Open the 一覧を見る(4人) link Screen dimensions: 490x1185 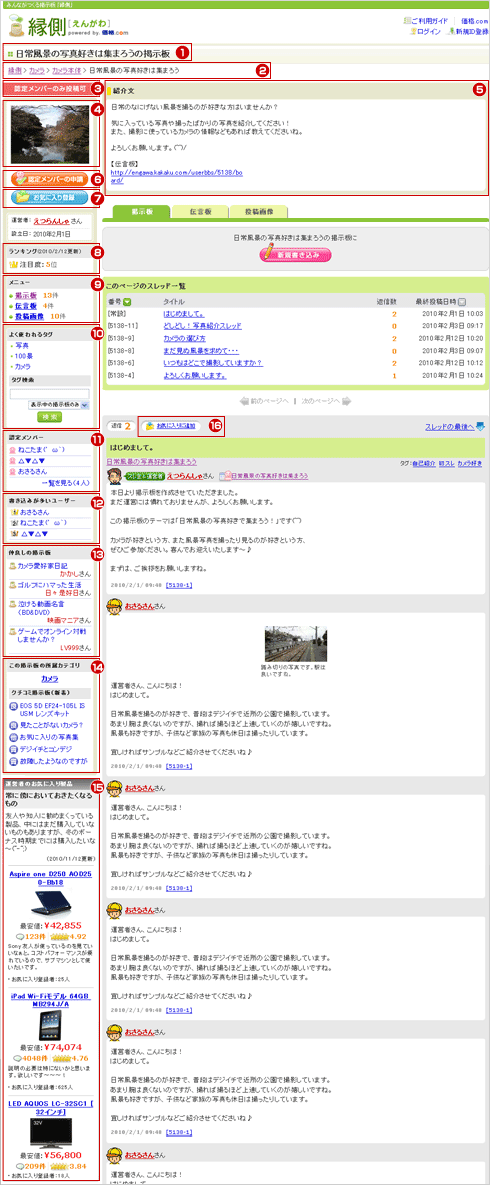(67, 481)
